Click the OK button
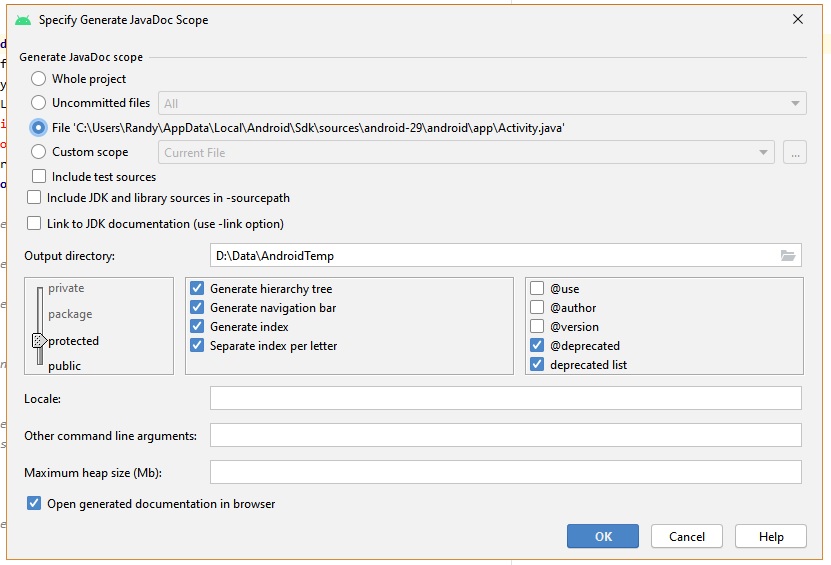This screenshot has width=831, height=565. pos(603,536)
